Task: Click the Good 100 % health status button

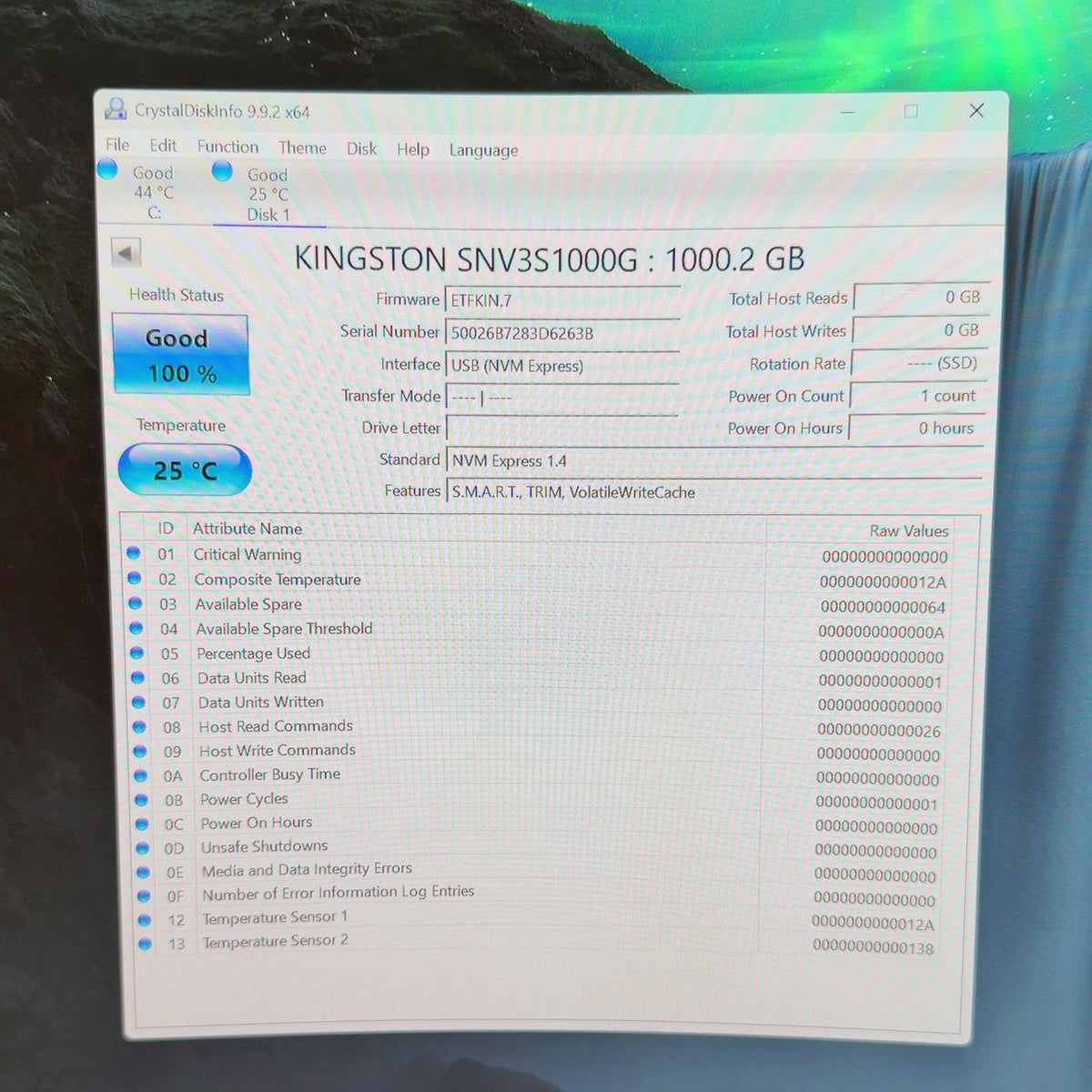Action: click(180, 354)
